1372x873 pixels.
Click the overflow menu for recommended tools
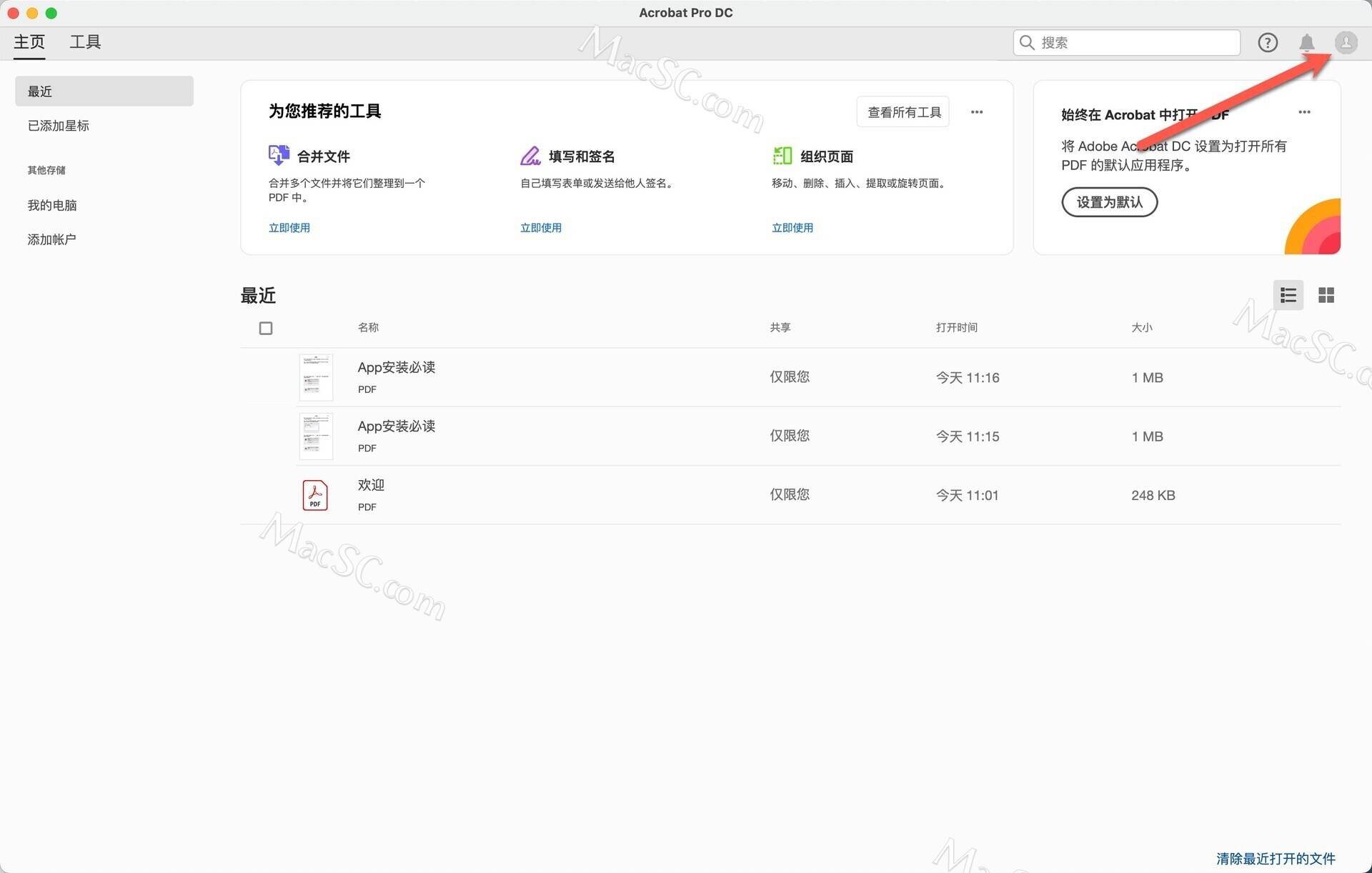pos(977,112)
